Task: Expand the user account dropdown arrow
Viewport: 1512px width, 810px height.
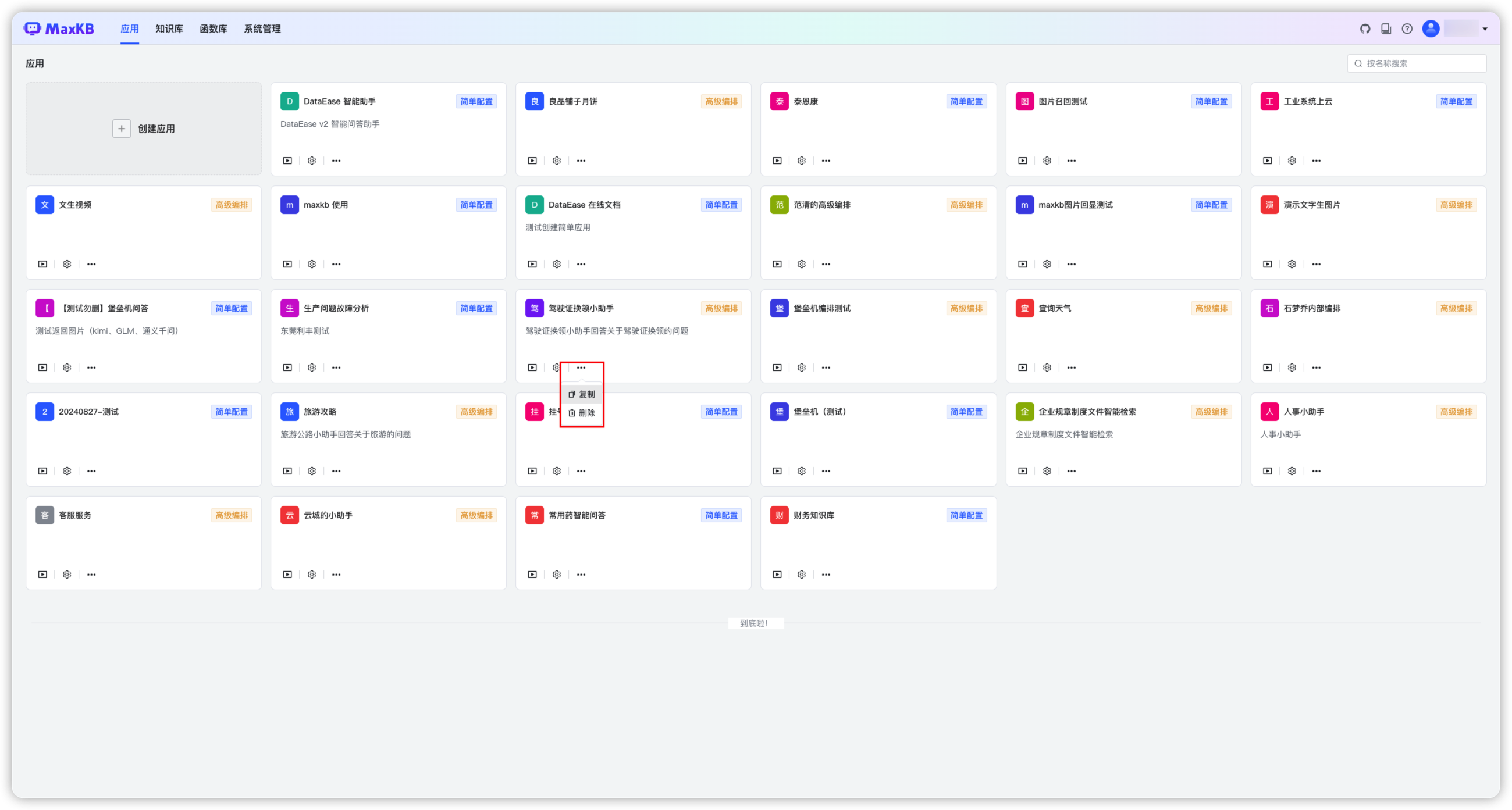Action: [1485, 28]
